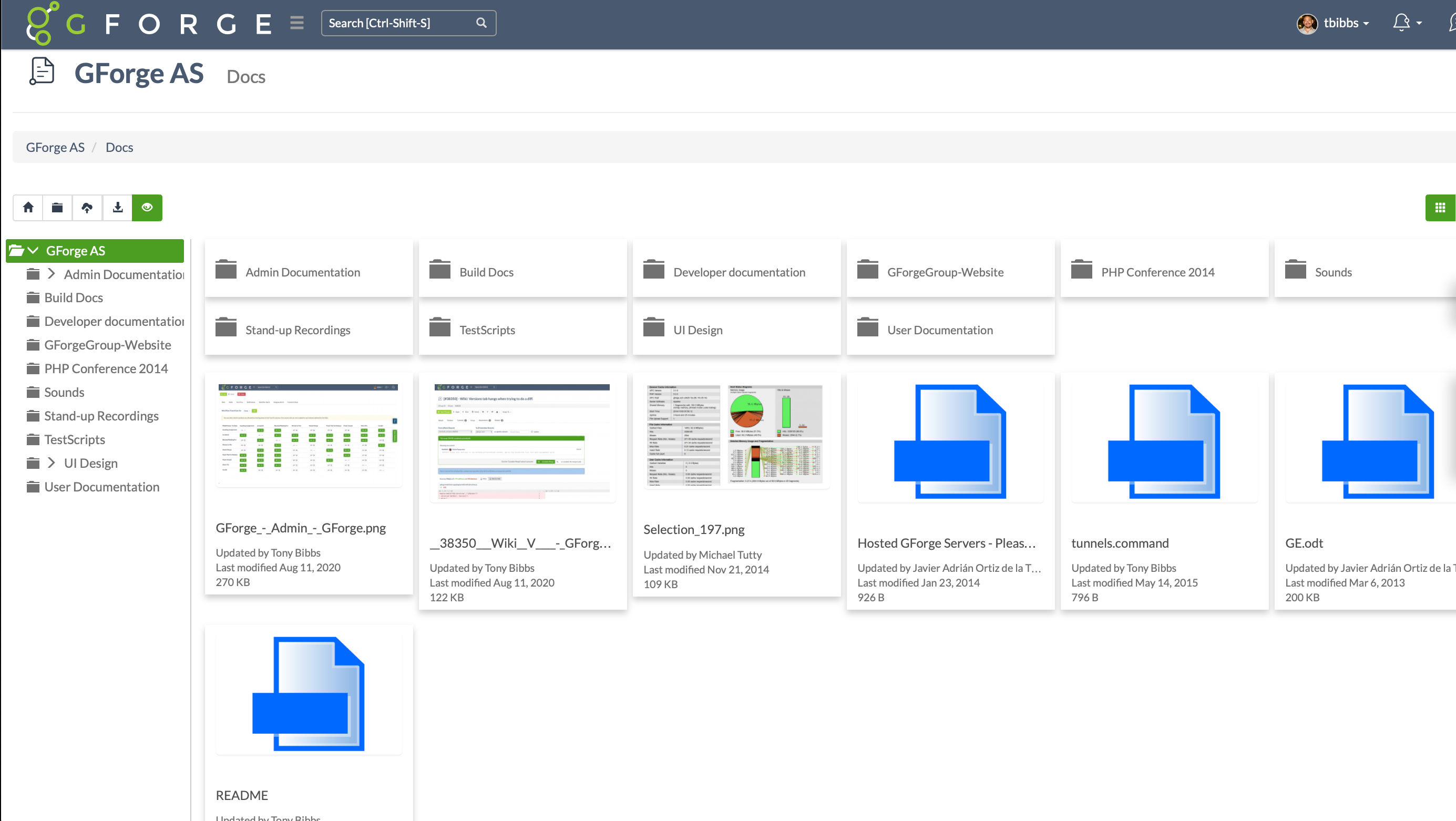Open the archive icon in the toolbar
This screenshot has width=1456, height=821.
click(x=57, y=208)
